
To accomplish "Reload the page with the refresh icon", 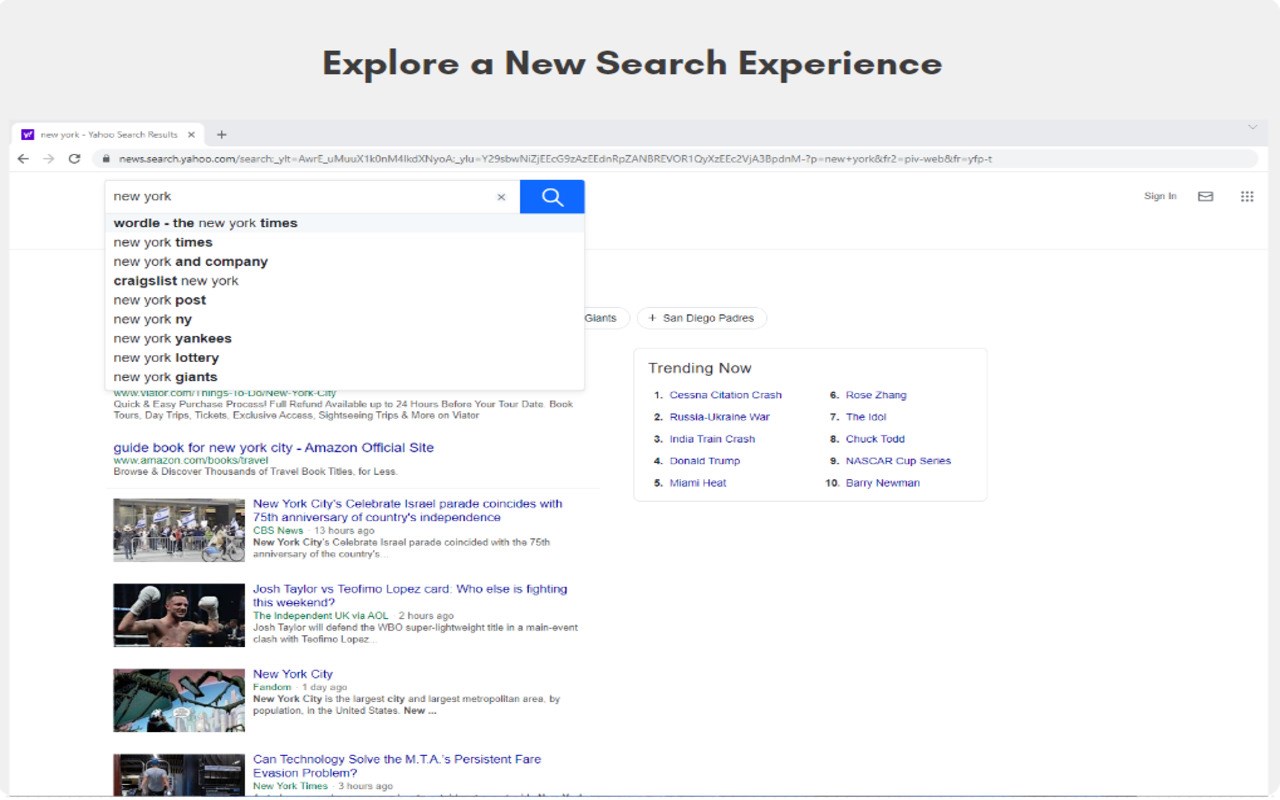I will (74, 159).
